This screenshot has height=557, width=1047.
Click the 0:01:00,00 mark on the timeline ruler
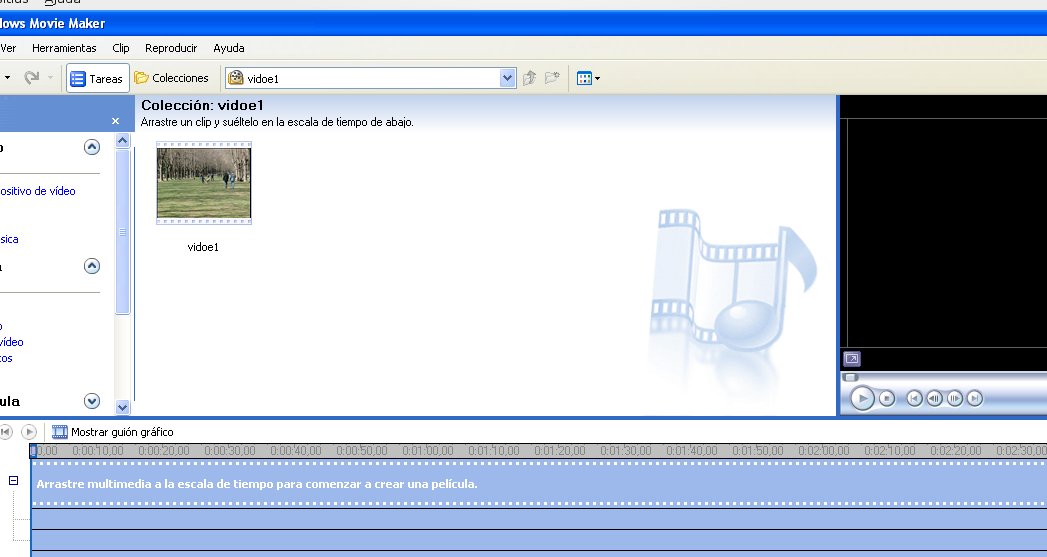coord(428,451)
